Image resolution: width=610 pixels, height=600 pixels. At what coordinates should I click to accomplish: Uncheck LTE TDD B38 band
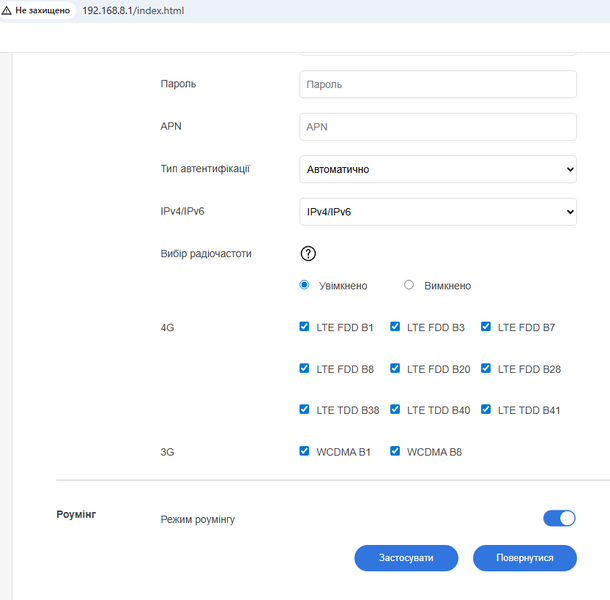[304, 409]
